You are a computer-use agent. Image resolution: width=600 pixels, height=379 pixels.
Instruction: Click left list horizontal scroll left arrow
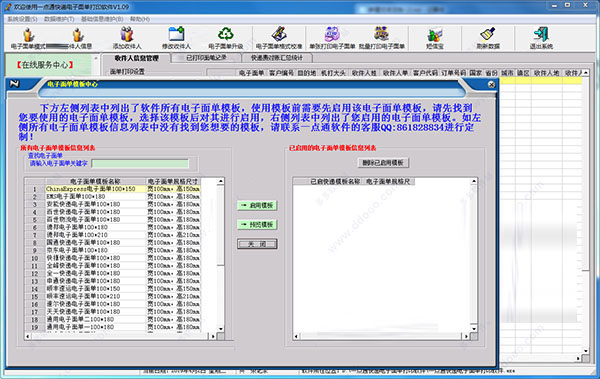(28, 336)
